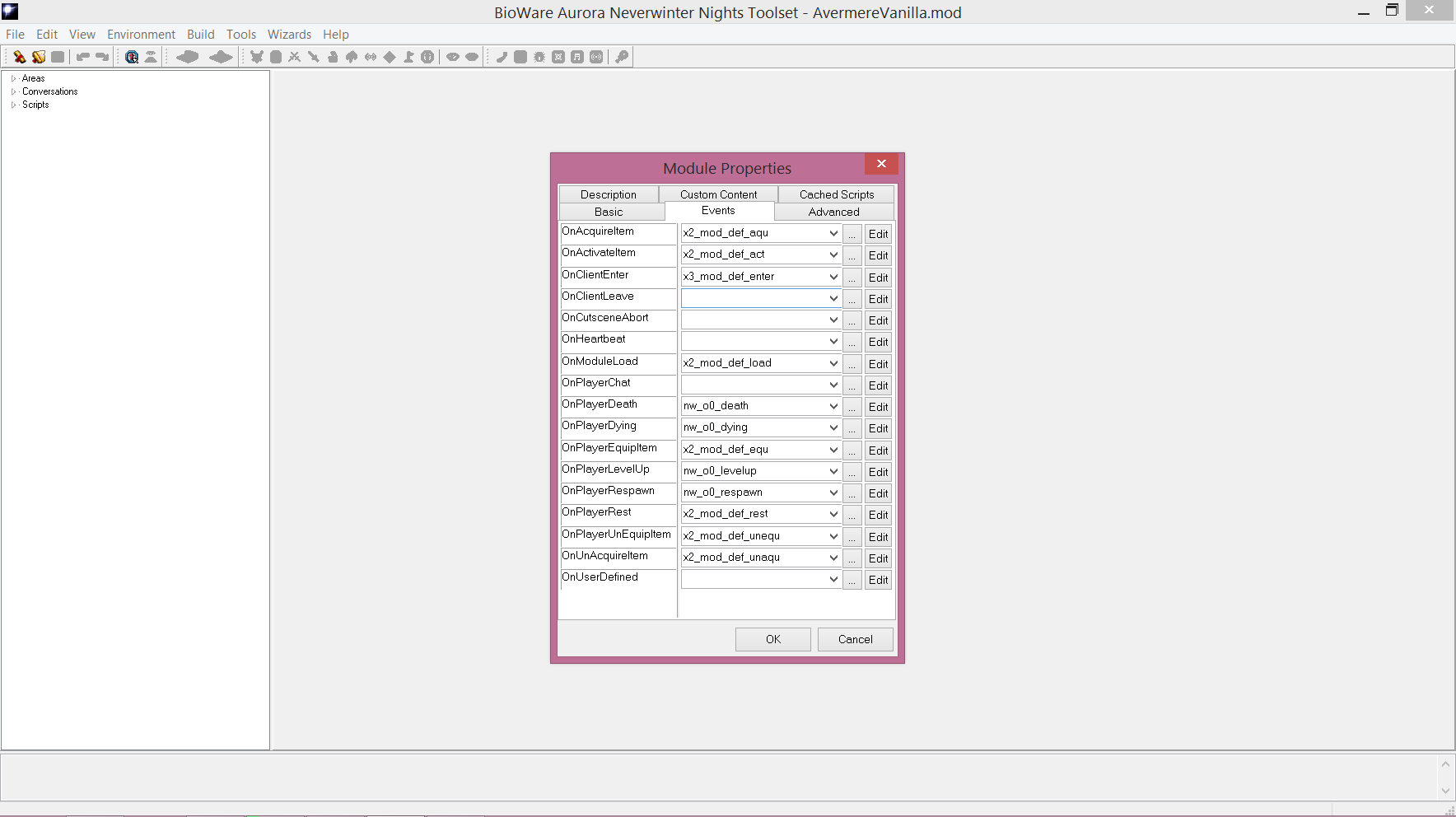Expand the Areas tree node

click(13, 78)
